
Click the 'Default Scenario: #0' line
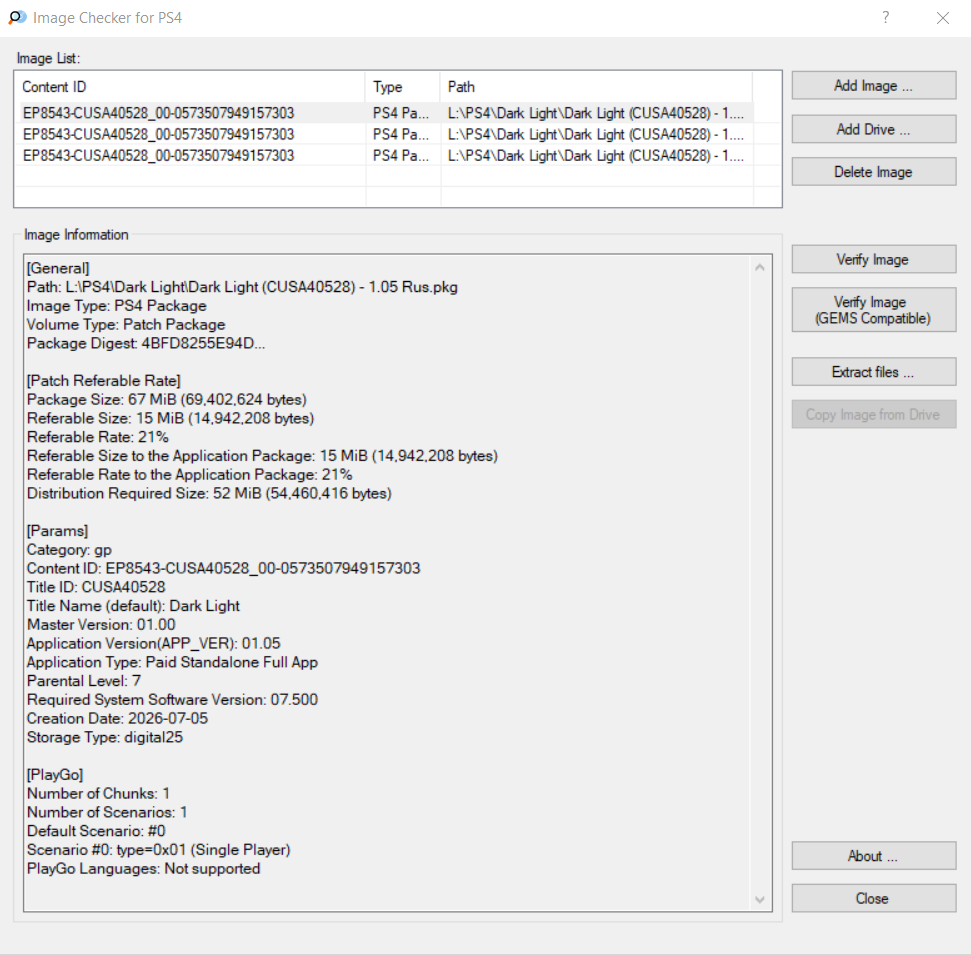tap(96, 831)
